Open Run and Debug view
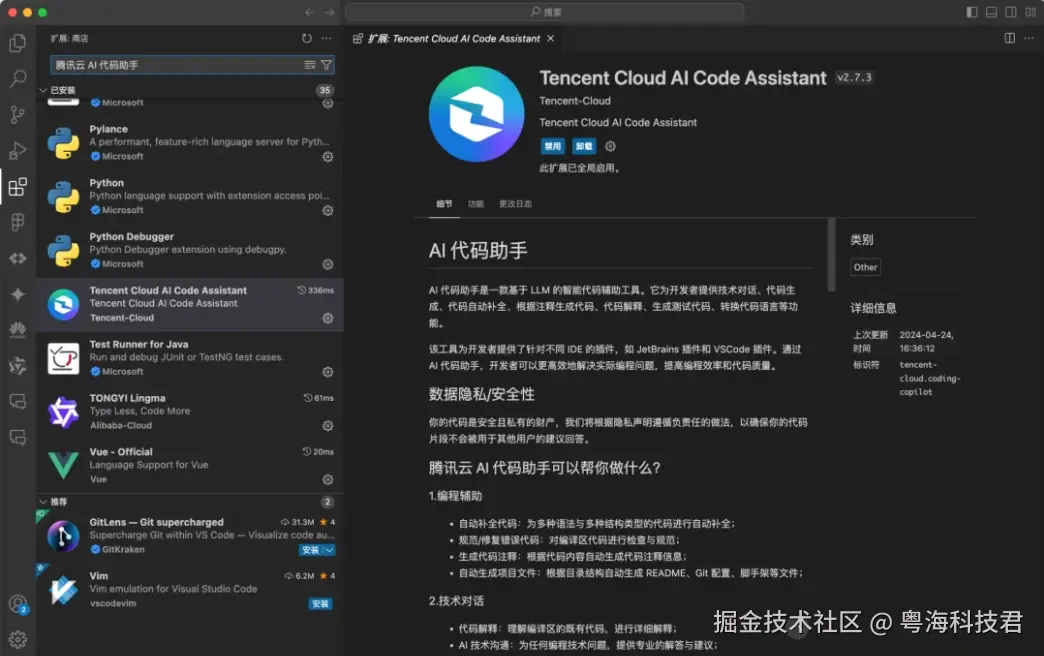Screen dimensions: 1044x656 [x=18, y=151]
